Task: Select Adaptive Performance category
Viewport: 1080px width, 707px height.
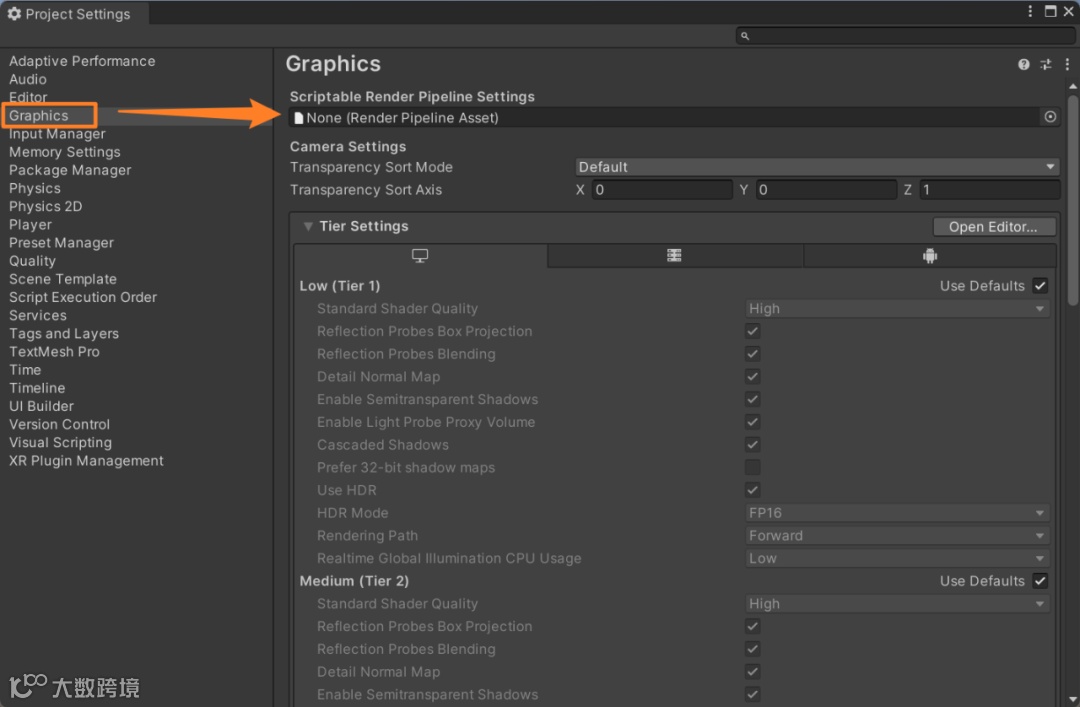Action: point(82,61)
